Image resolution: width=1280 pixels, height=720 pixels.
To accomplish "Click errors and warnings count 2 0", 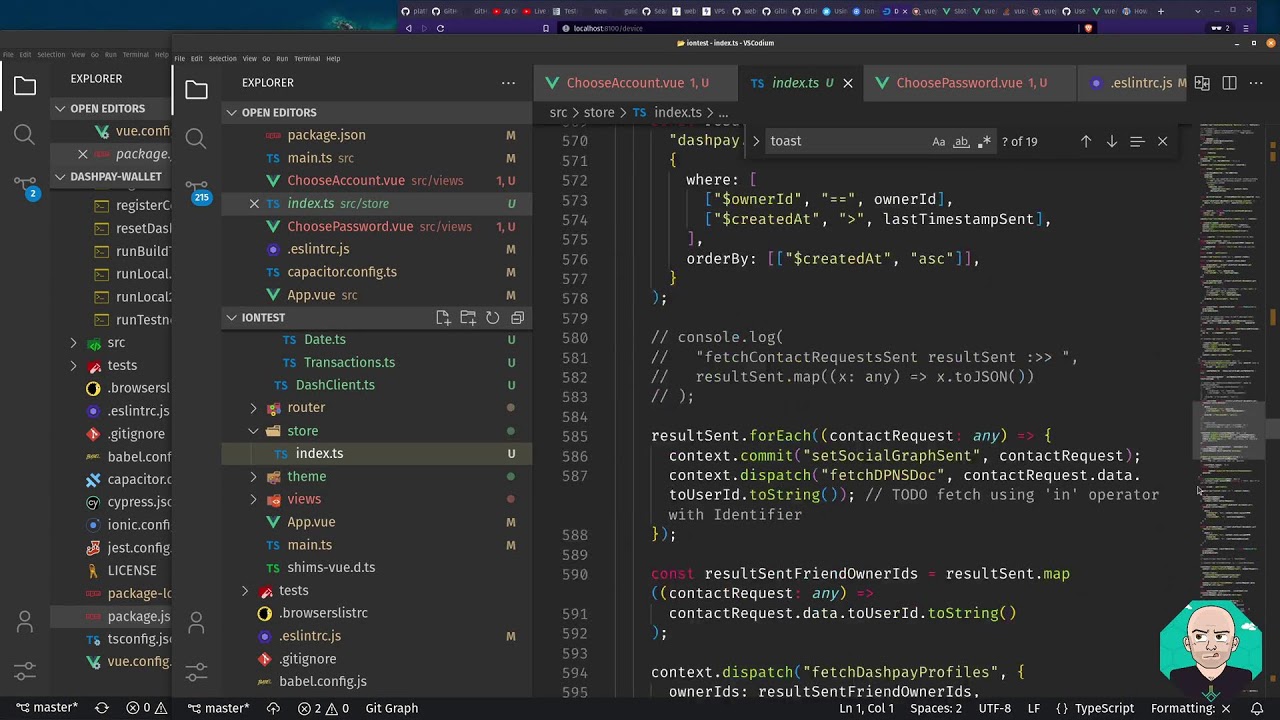I will [325, 708].
